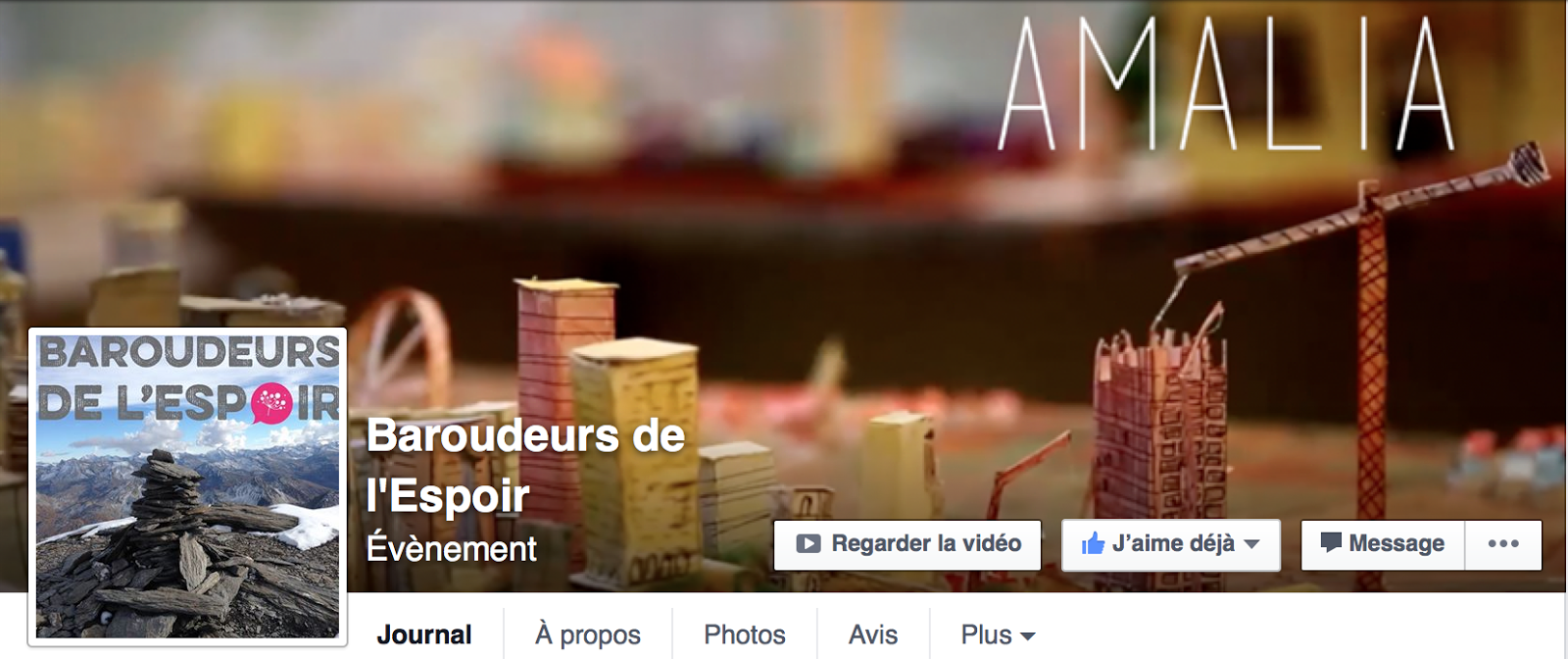Open the three-dots more options menu
This screenshot has height=659, width=1568.
coord(1503,544)
